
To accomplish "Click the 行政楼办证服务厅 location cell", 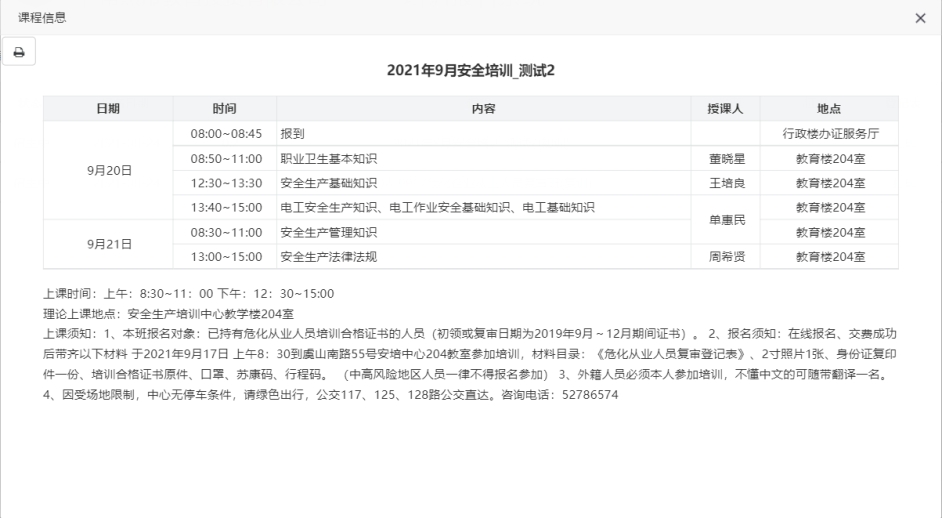I will (829, 133).
